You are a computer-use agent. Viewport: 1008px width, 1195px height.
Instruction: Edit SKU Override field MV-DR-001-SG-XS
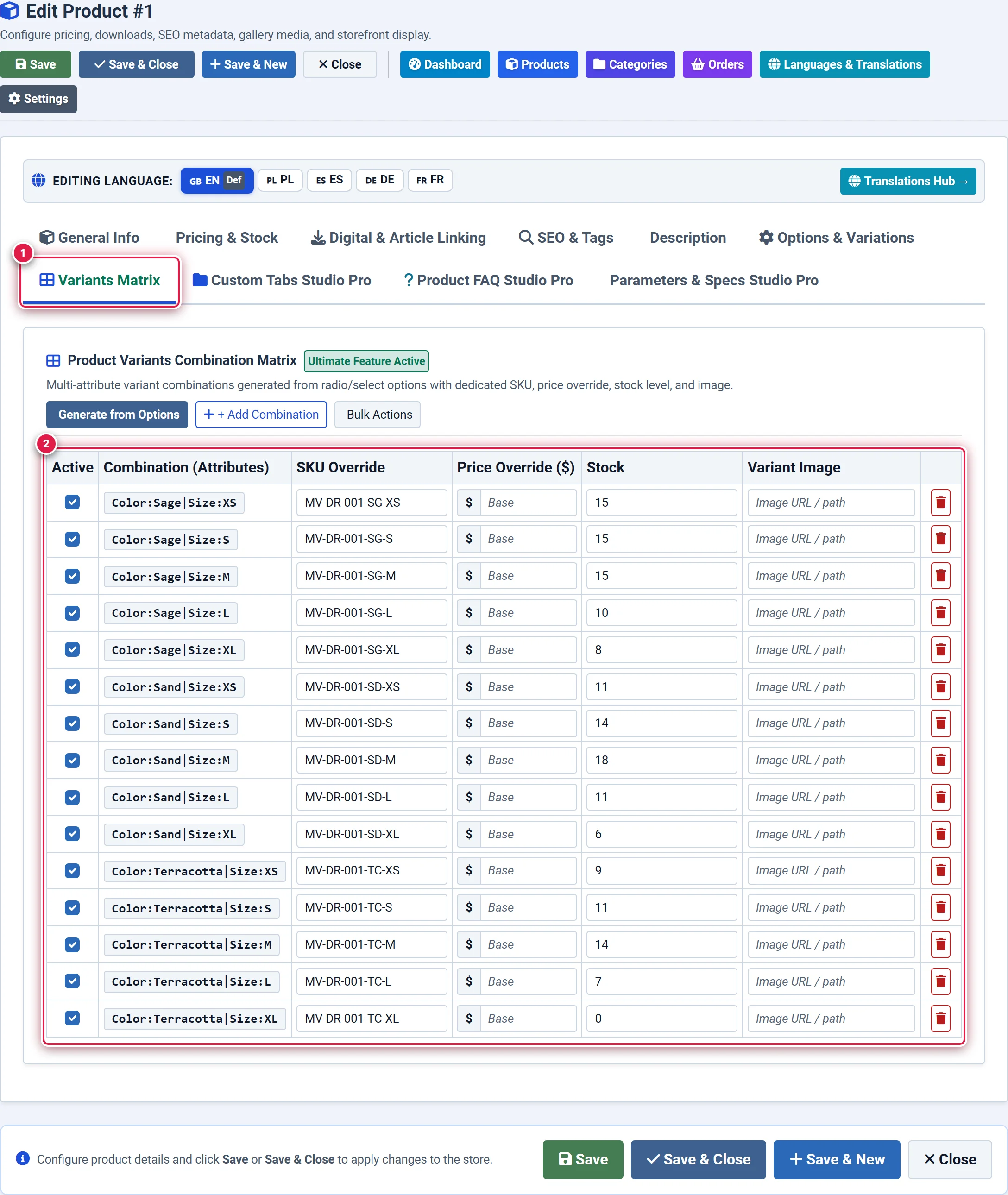coord(372,503)
